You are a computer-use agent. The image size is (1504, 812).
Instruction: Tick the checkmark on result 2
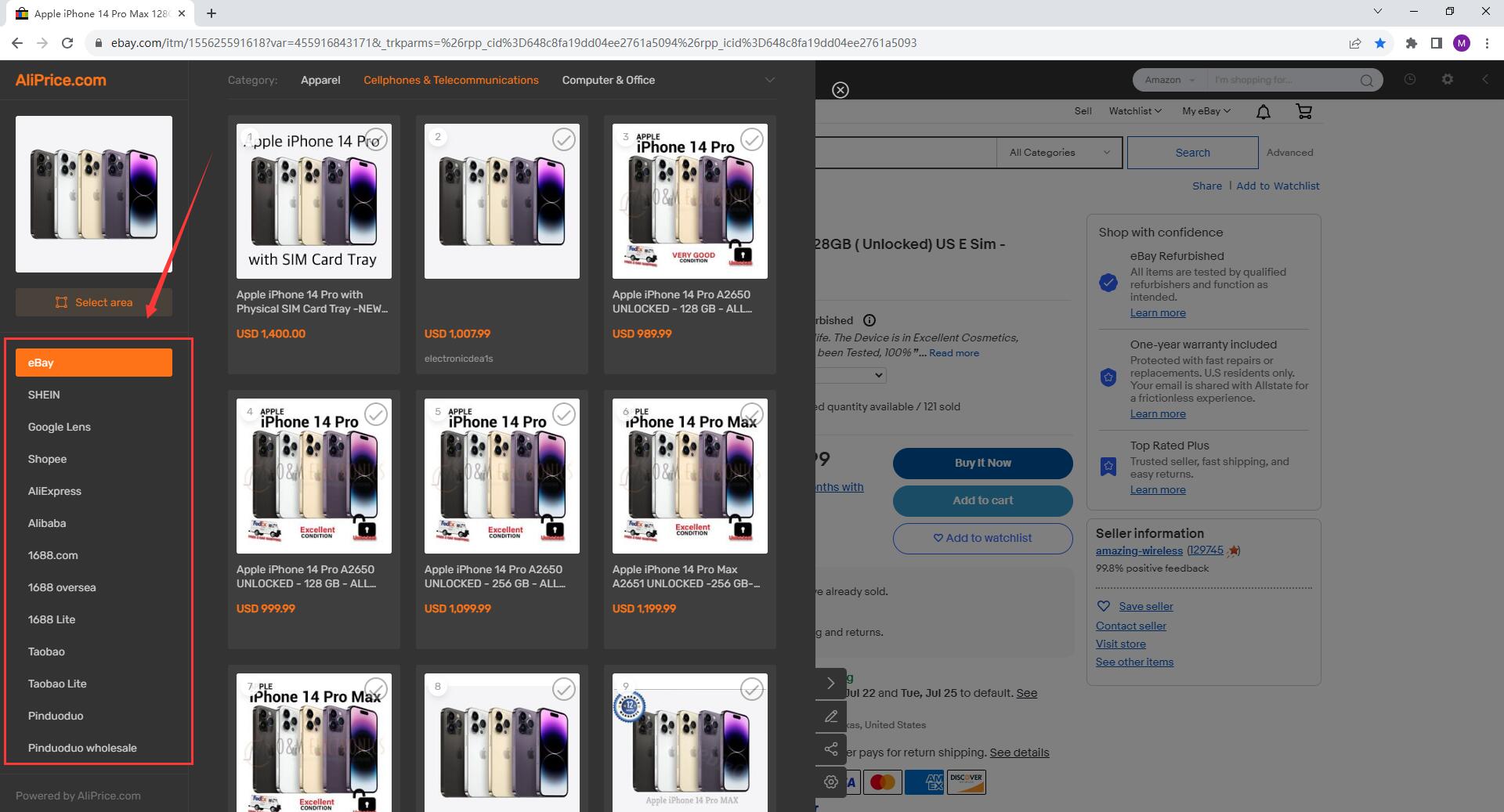[x=564, y=139]
